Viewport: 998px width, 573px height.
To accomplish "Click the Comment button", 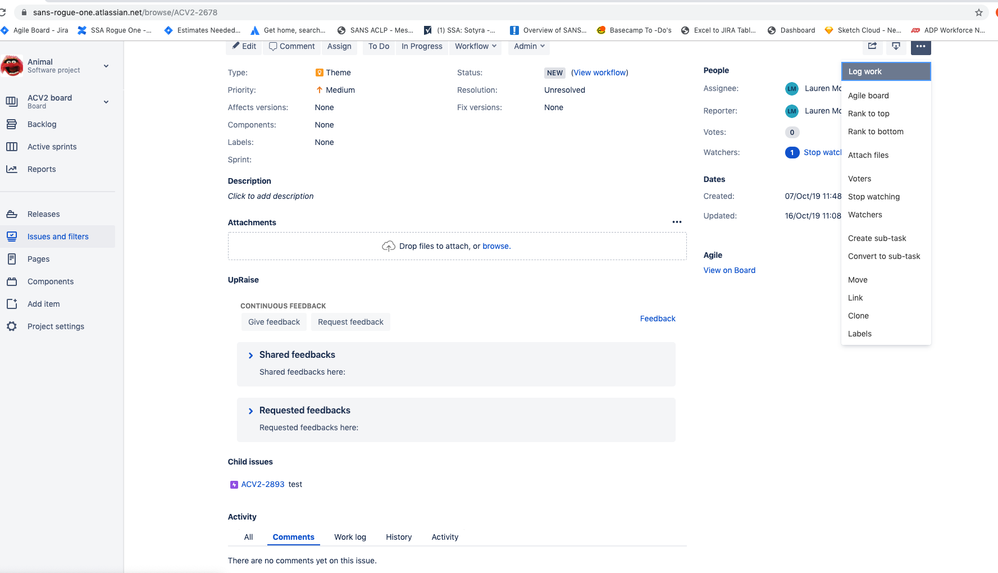I will pyautogui.click(x=292, y=46).
